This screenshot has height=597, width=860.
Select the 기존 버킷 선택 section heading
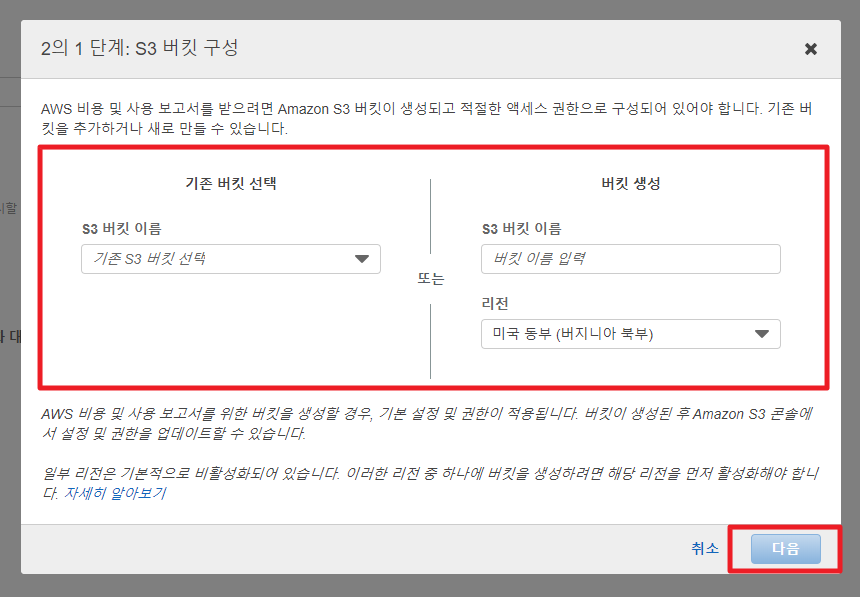(231, 184)
